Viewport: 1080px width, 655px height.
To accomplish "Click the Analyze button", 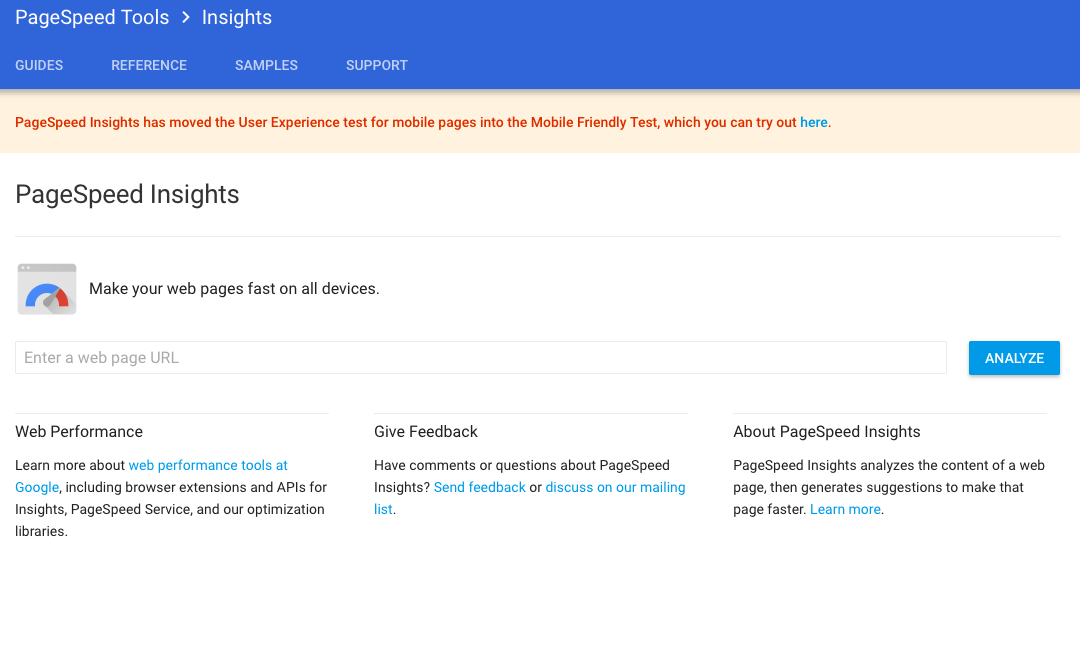I will tap(1014, 358).
